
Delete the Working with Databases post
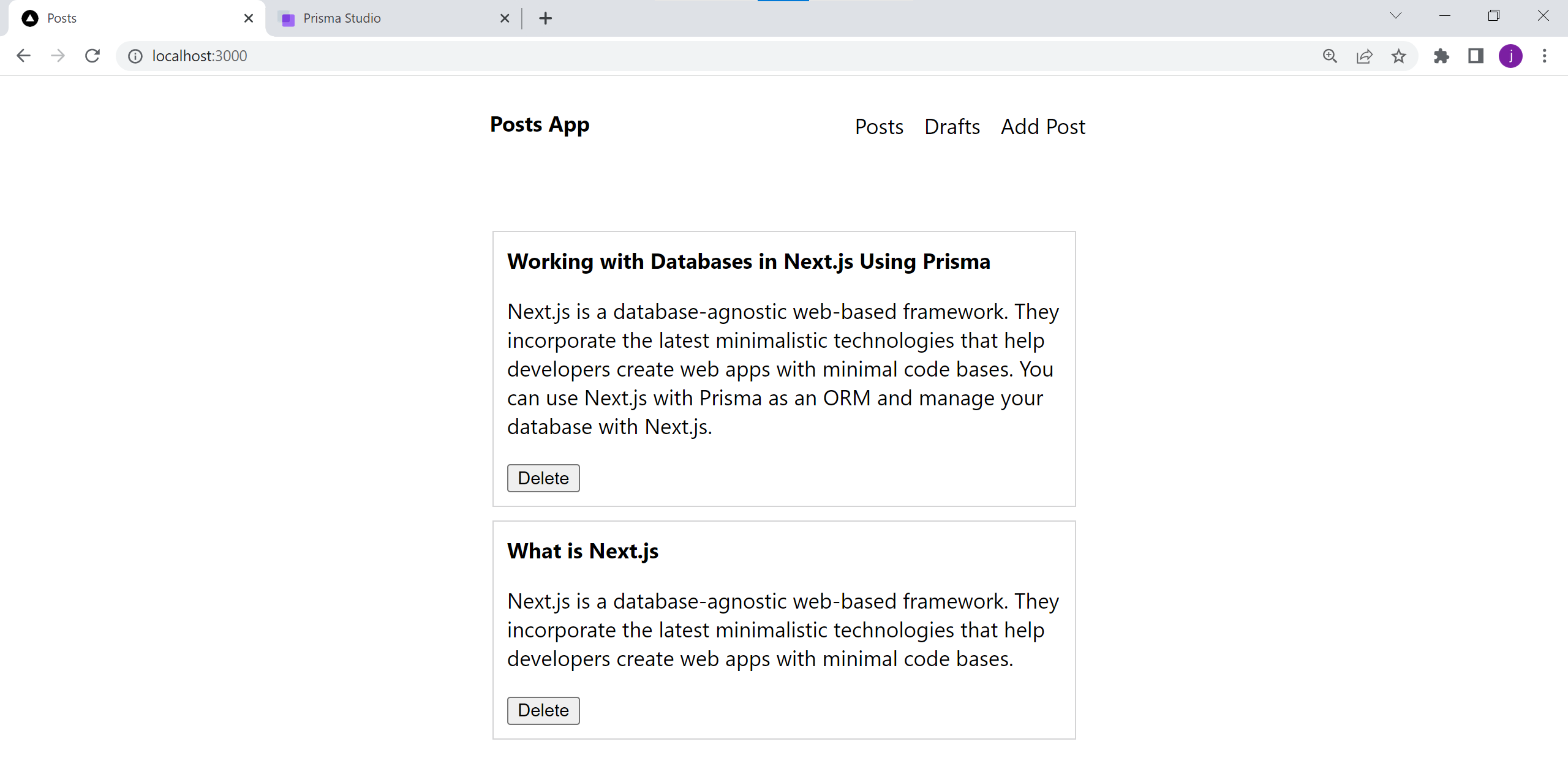tap(543, 478)
